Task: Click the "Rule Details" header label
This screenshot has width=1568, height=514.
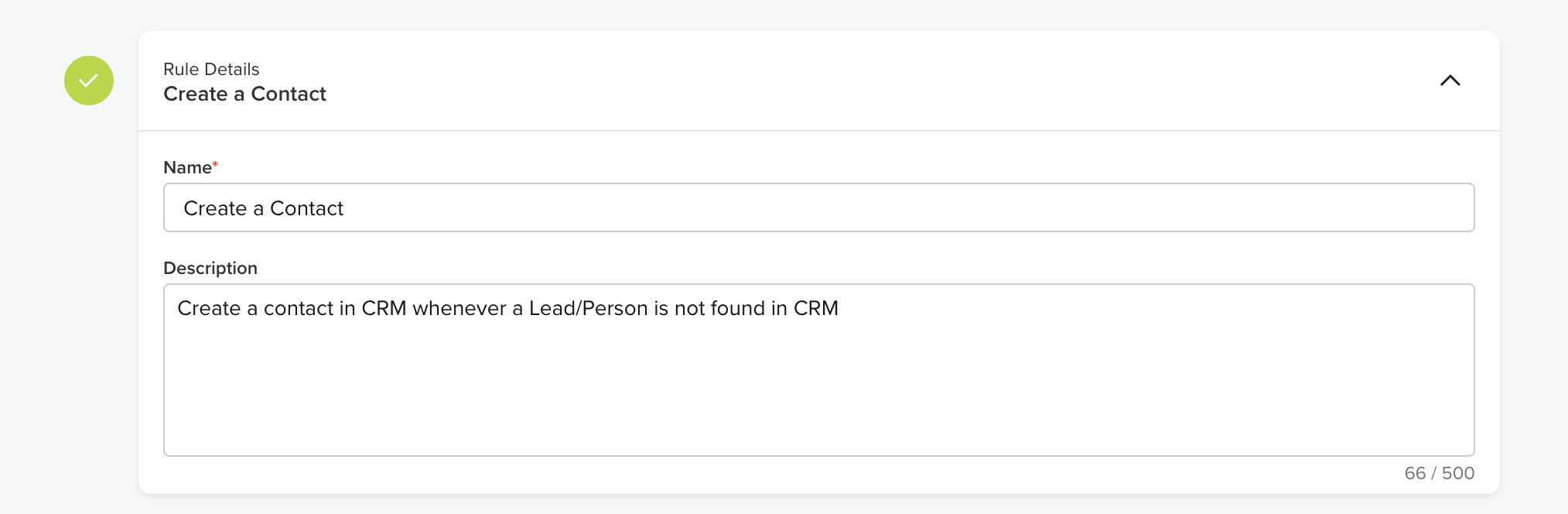Action: click(211, 69)
